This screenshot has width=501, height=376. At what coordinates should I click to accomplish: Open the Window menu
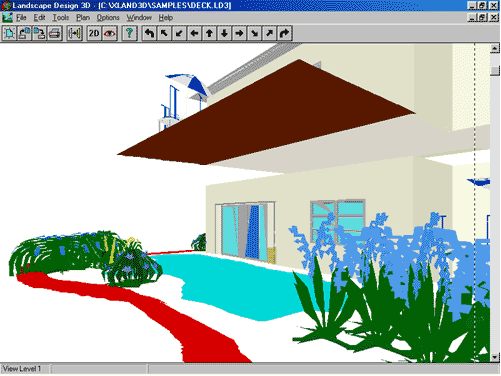pos(139,17)
